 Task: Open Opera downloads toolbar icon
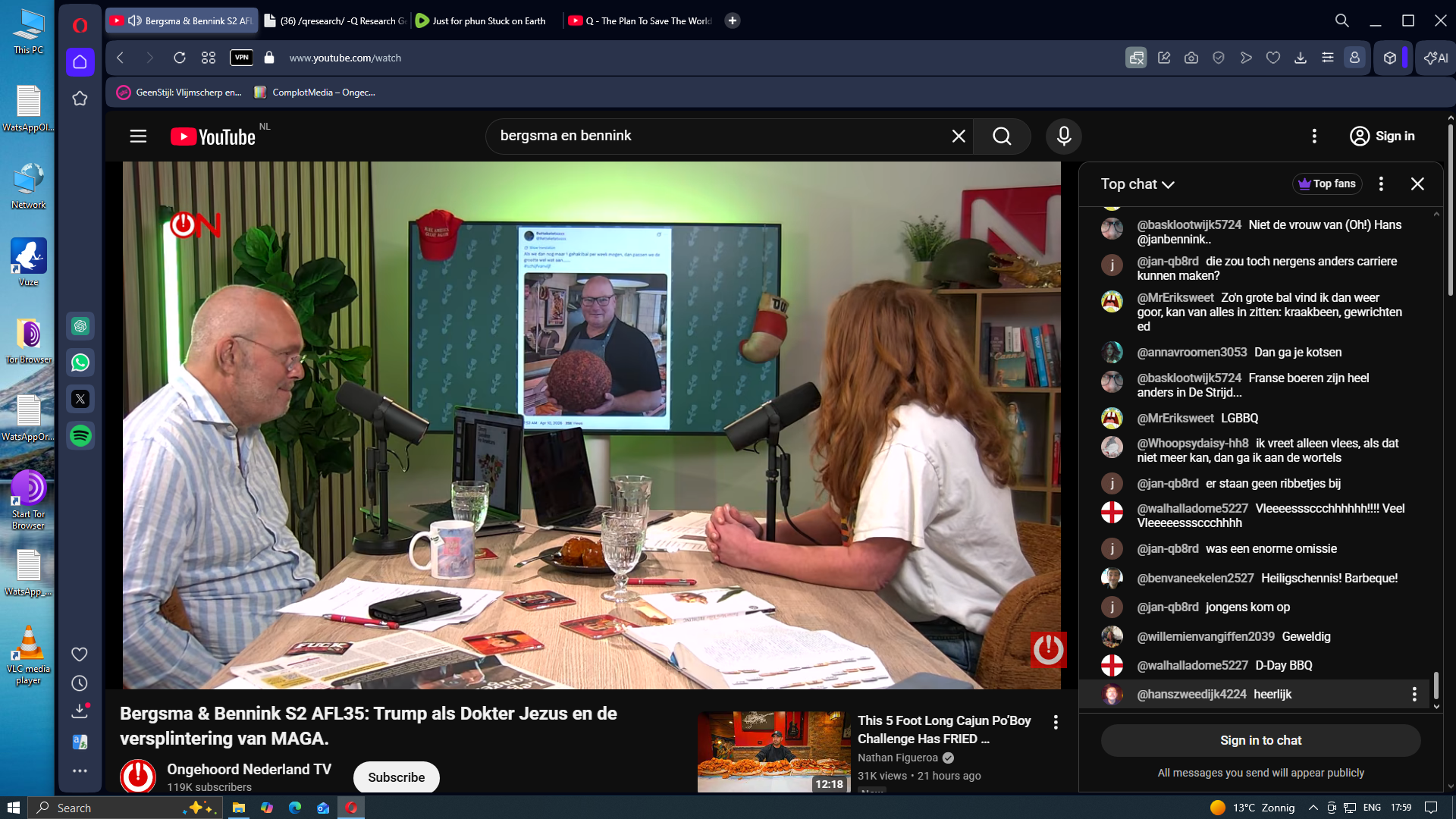pos(1300,58)
